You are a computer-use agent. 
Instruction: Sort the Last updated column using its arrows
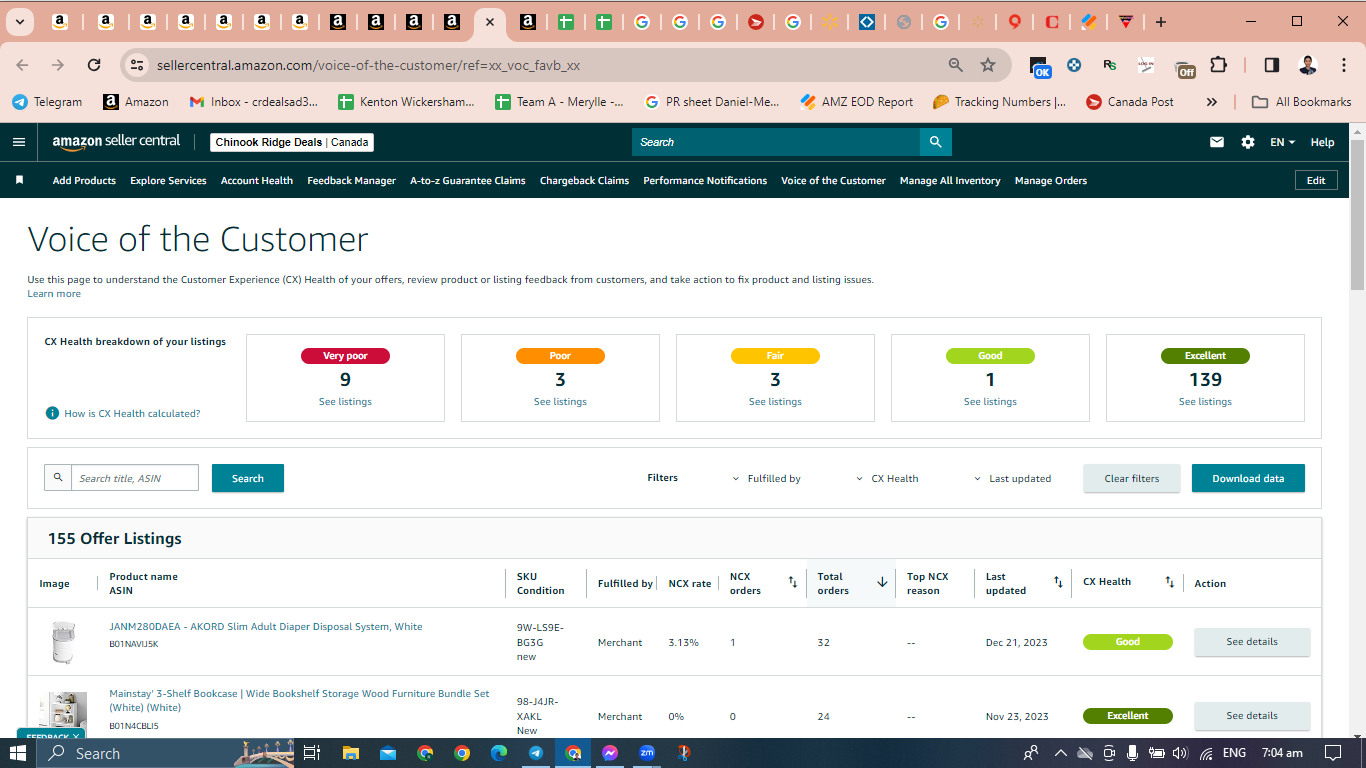[x=1058, y=582]
